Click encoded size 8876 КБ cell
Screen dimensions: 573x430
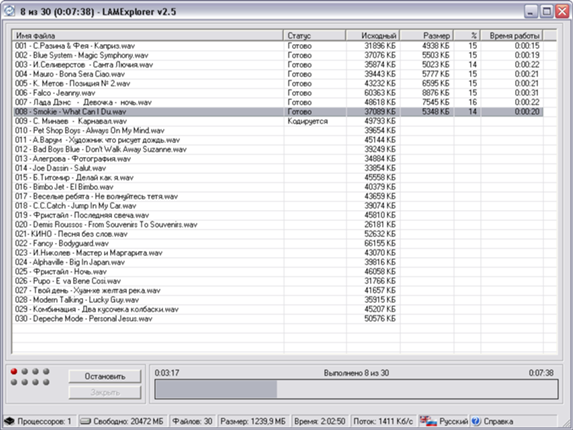(x=436, y=93)
